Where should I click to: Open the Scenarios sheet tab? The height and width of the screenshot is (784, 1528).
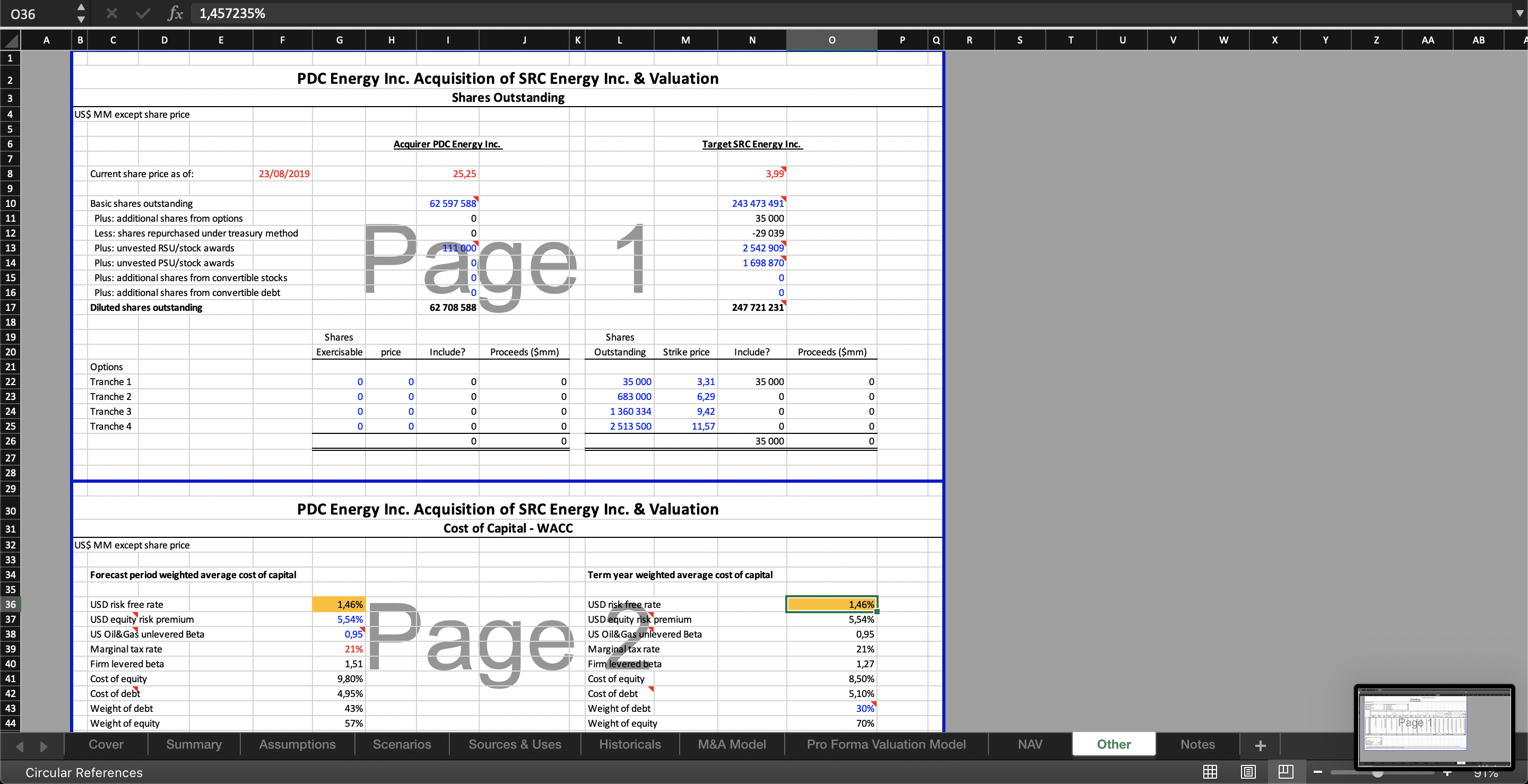402,744
